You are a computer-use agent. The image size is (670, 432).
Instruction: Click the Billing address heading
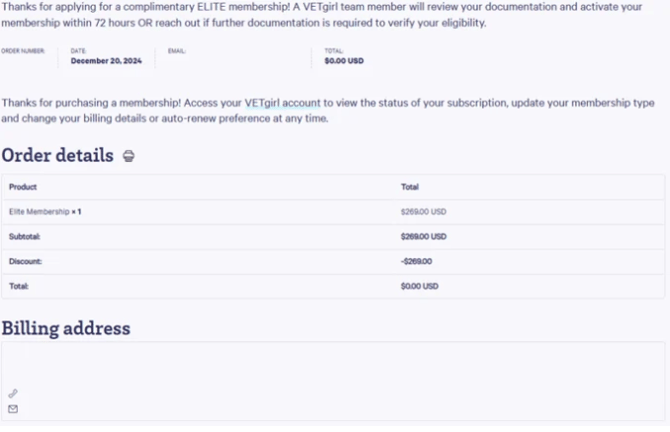(x=66, y=328)
